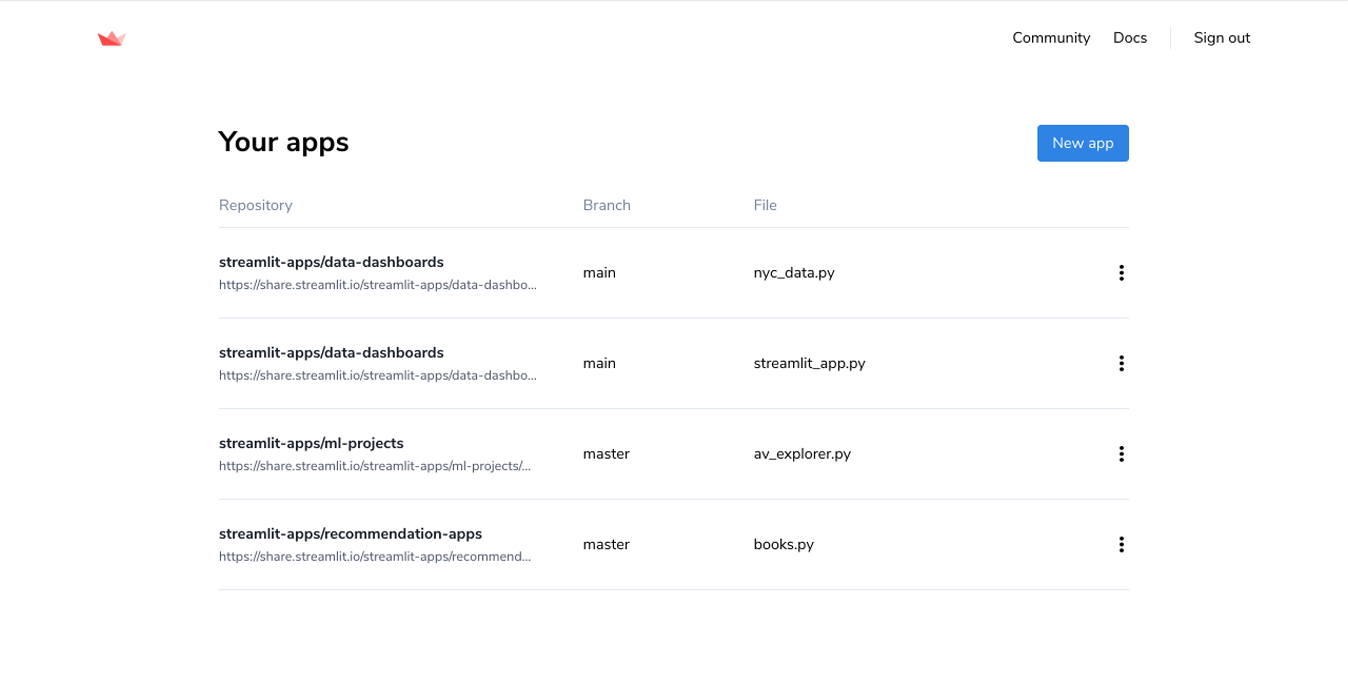Go to the Community page
1348x688 pixels.
point(1050,38)
